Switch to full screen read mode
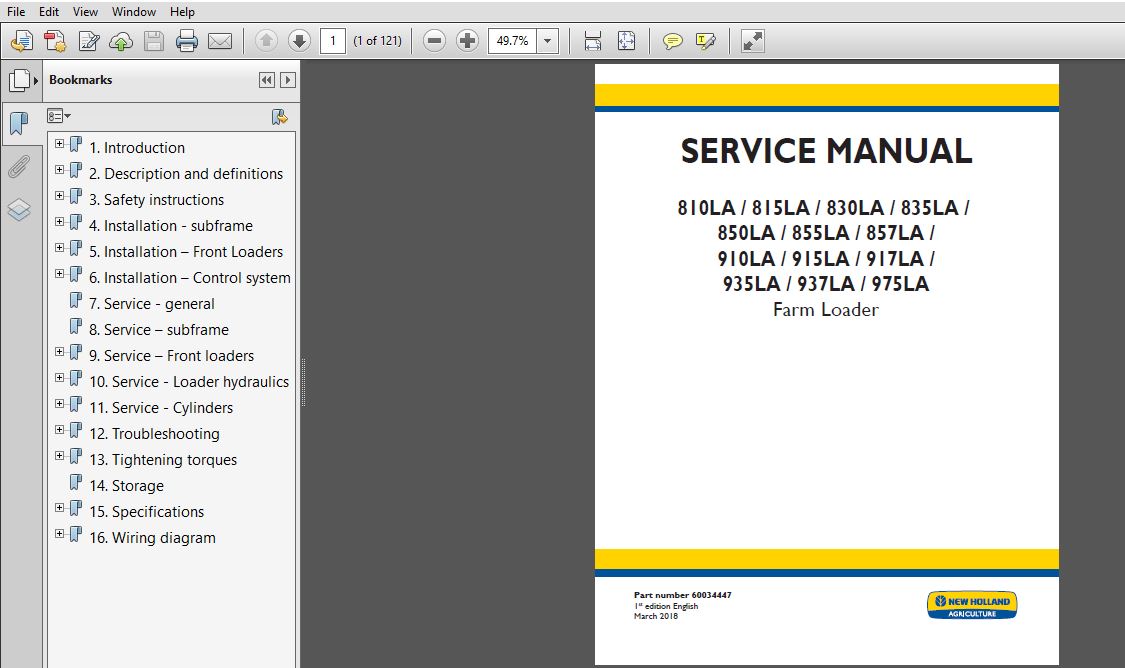1125x668 pixels. [753, 41]
